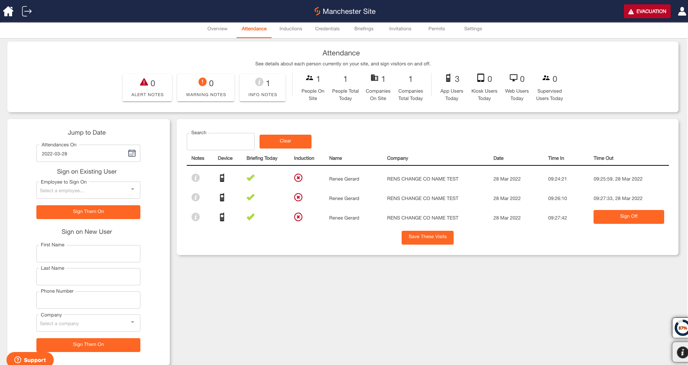Click the Phone Number field
The image size is (688, 365).
tap(88, 300)
